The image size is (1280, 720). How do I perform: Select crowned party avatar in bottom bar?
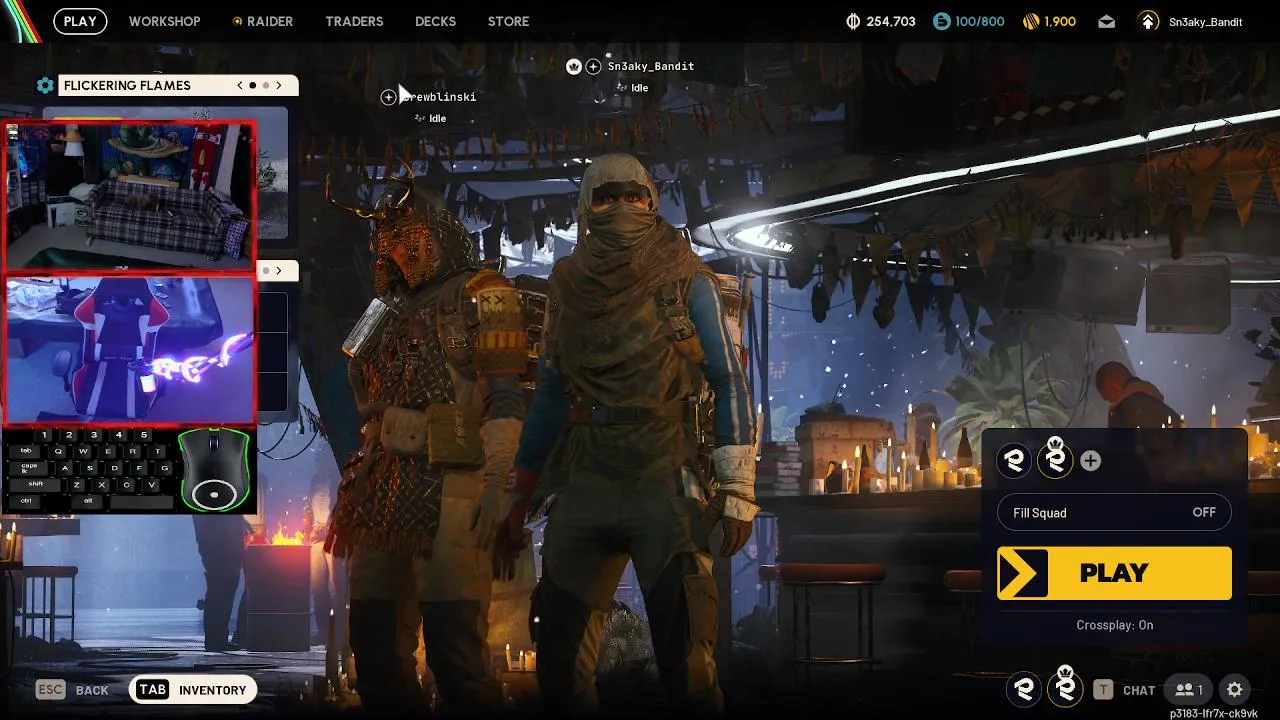click(1066, 686)
